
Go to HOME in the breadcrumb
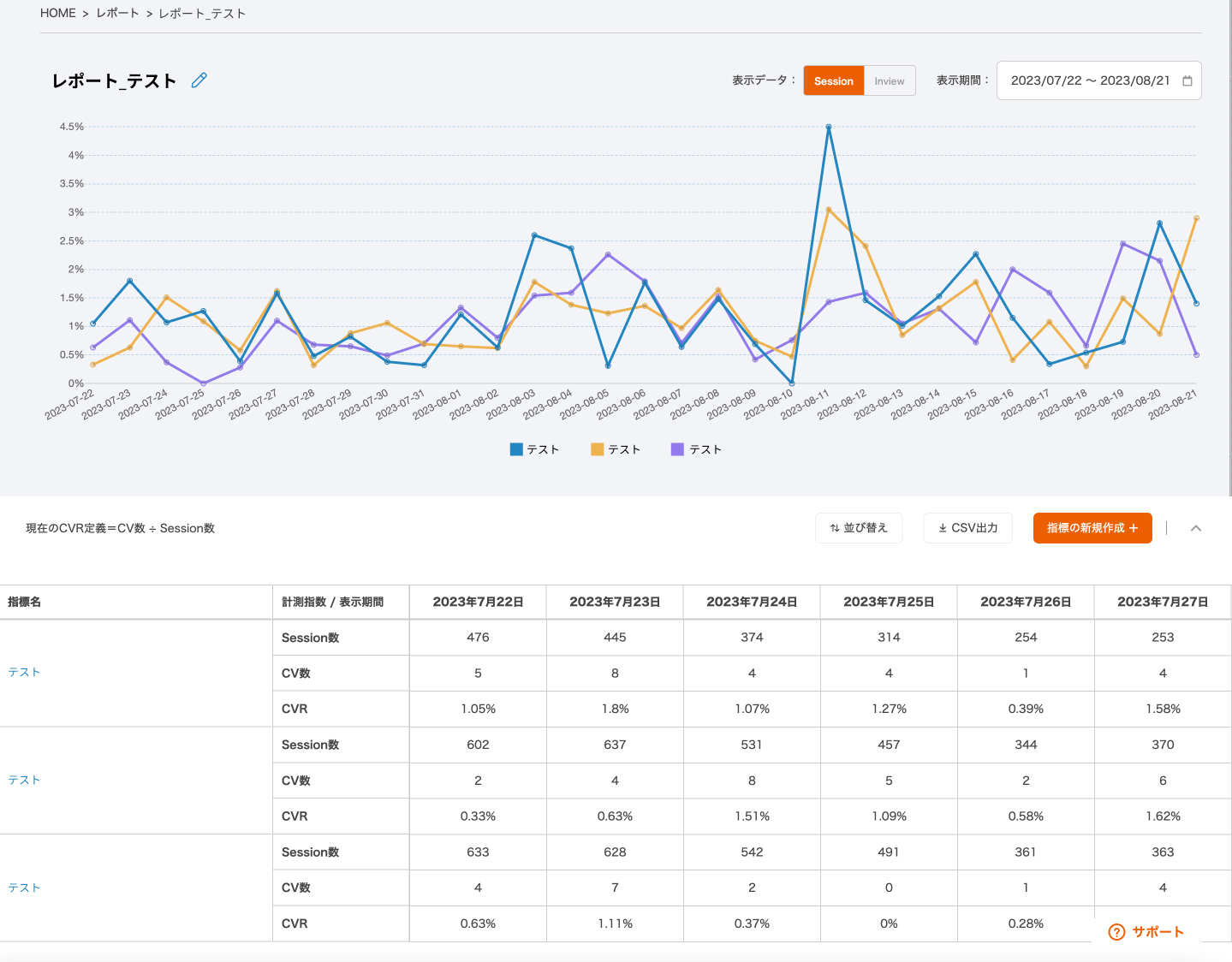pyautogui.click(x=58, y=13)
